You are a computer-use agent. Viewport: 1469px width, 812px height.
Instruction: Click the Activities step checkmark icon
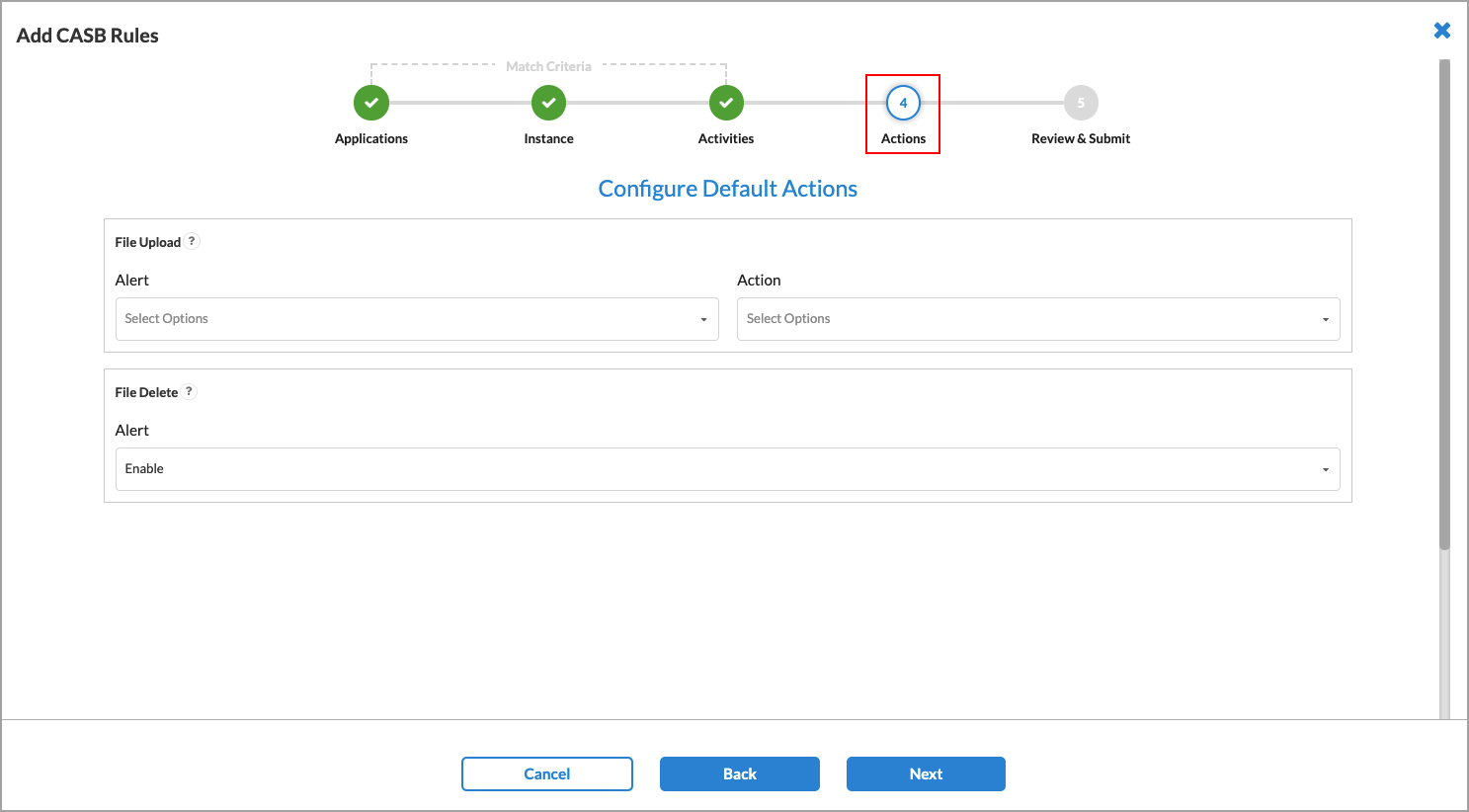(726, 102)
